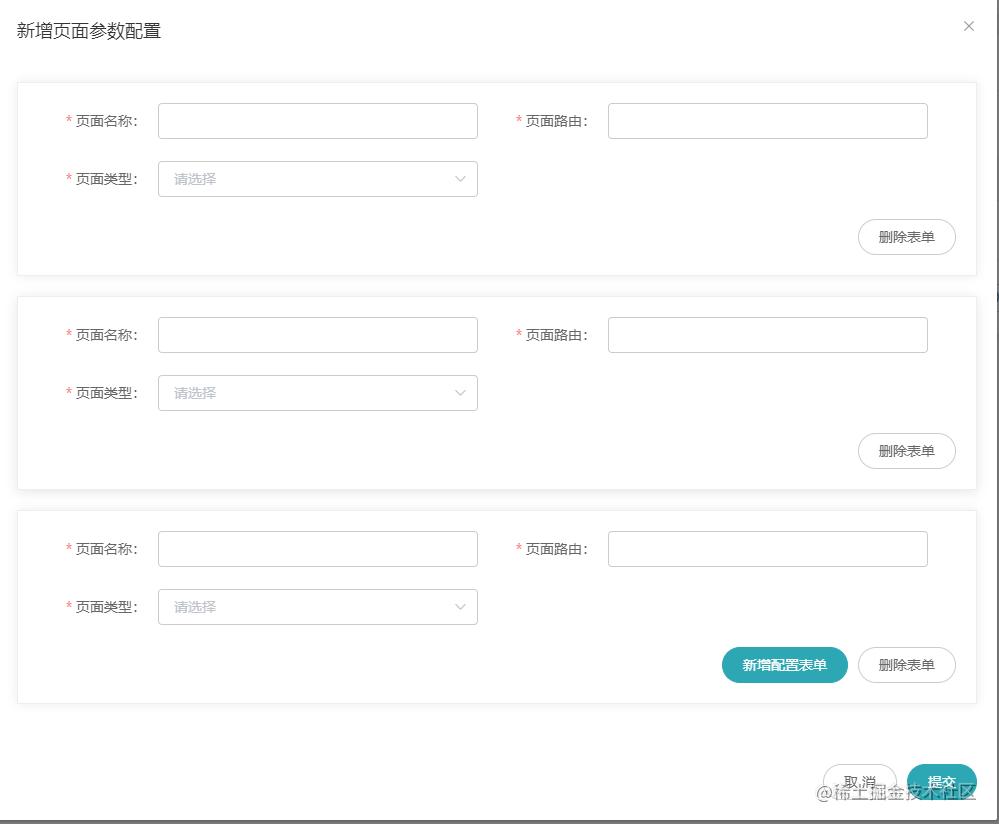Delete the second form via 删除表单
999x824 pixels.
click(906, 451)
